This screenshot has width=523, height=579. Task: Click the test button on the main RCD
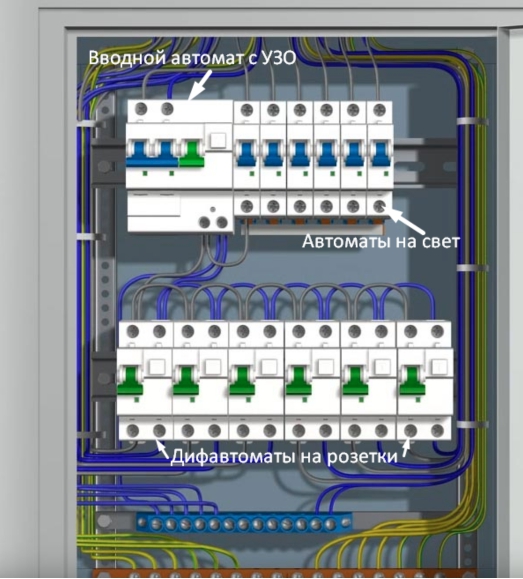(218, 141)
